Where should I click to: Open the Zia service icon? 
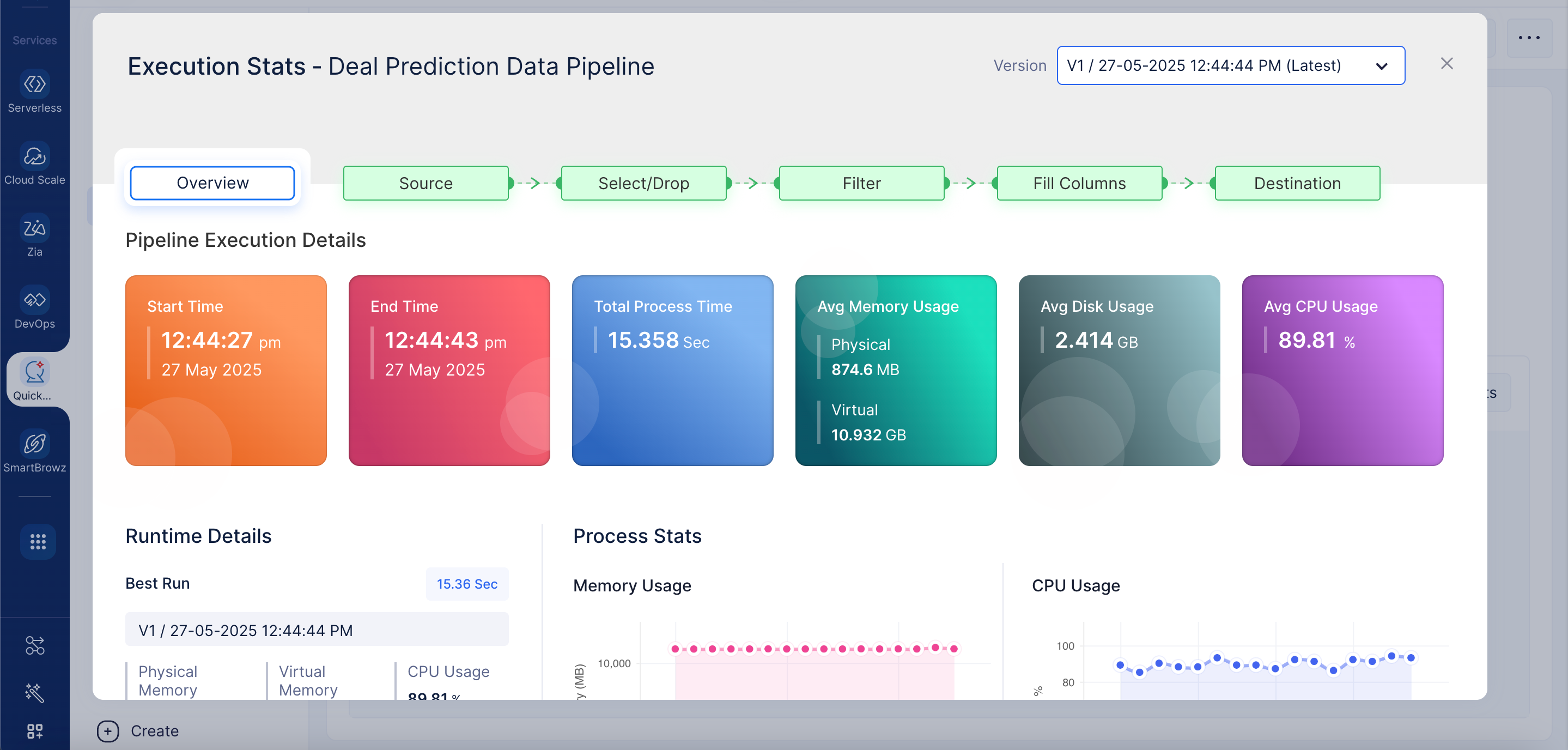click(x=35, y=228)
